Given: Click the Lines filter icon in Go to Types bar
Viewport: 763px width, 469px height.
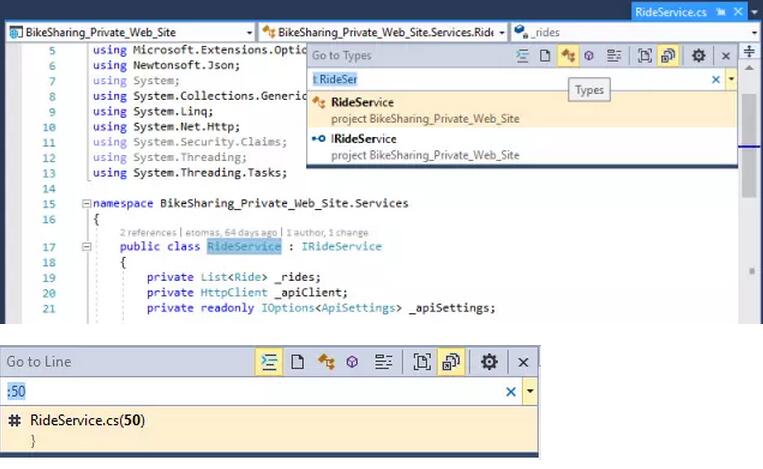Looking at the screenshot, I should tap(523, 56).
